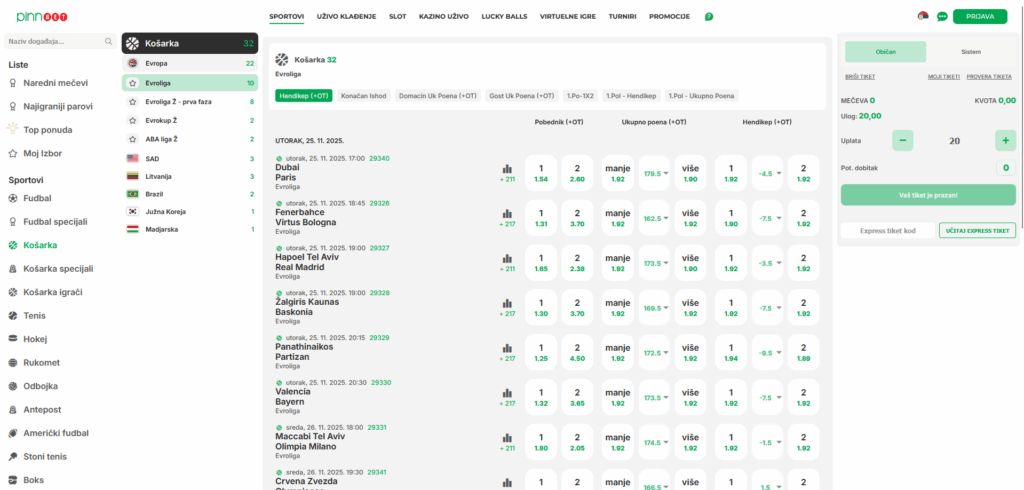This screenshot has width=1024, height=490.
Task: Click the Express tiket kod field
Action: [887, 230]
